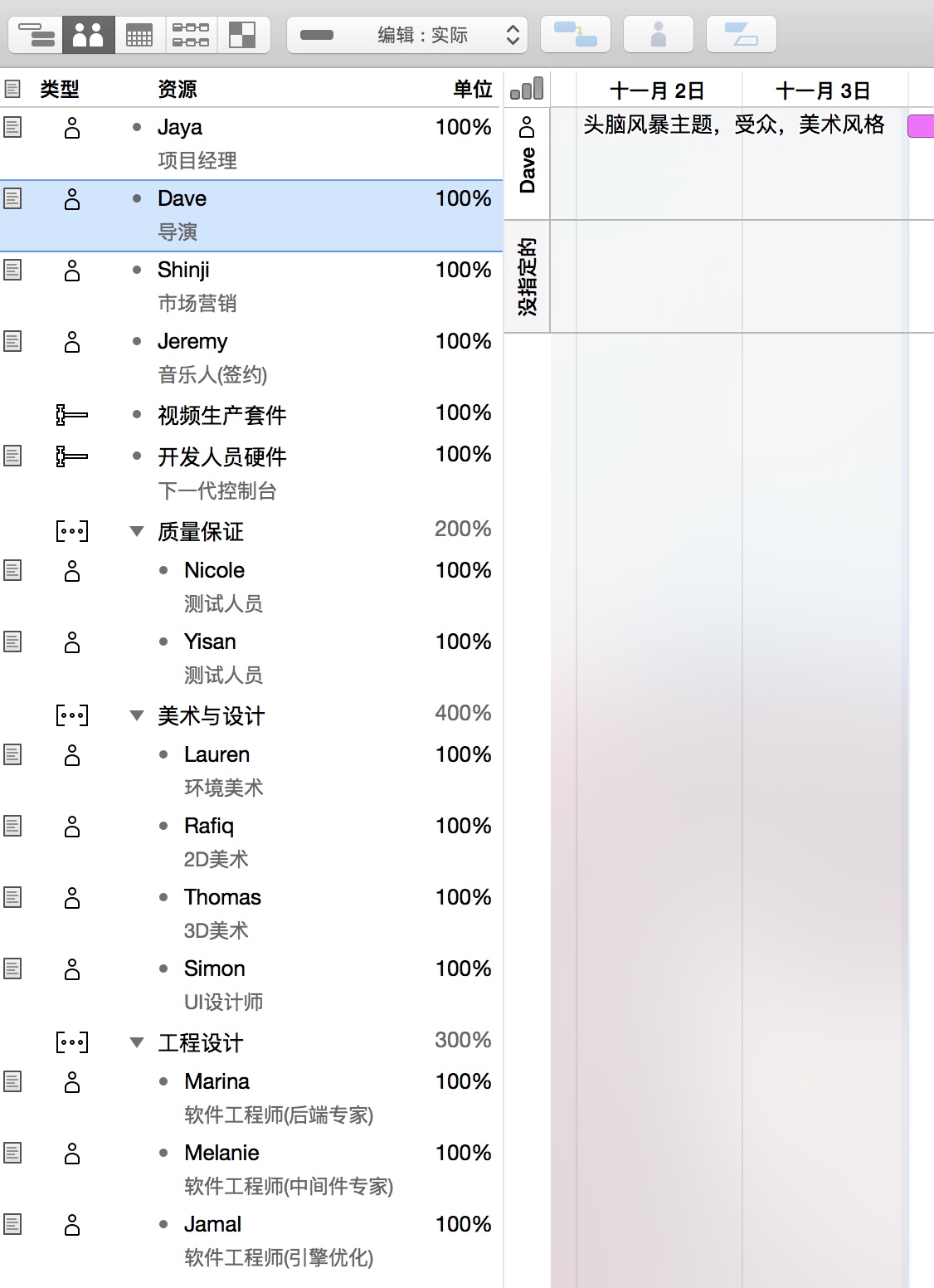Click the 400% units value for 美术与设计

tap(463, 713)
